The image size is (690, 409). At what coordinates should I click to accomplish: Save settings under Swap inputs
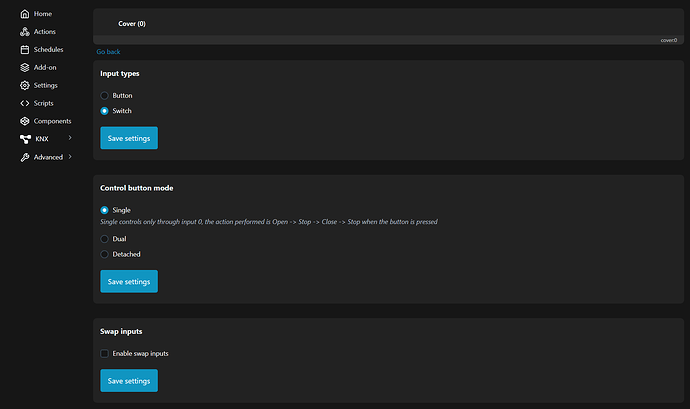point(129,380)
